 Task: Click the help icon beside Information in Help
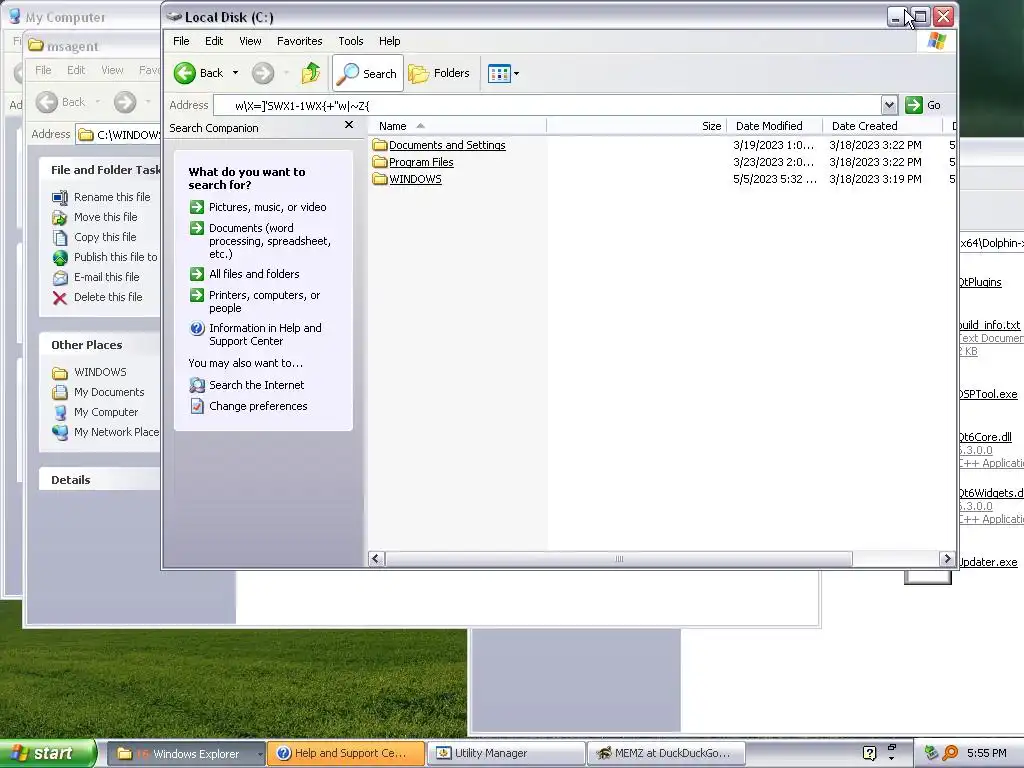(x=197, y=328)
